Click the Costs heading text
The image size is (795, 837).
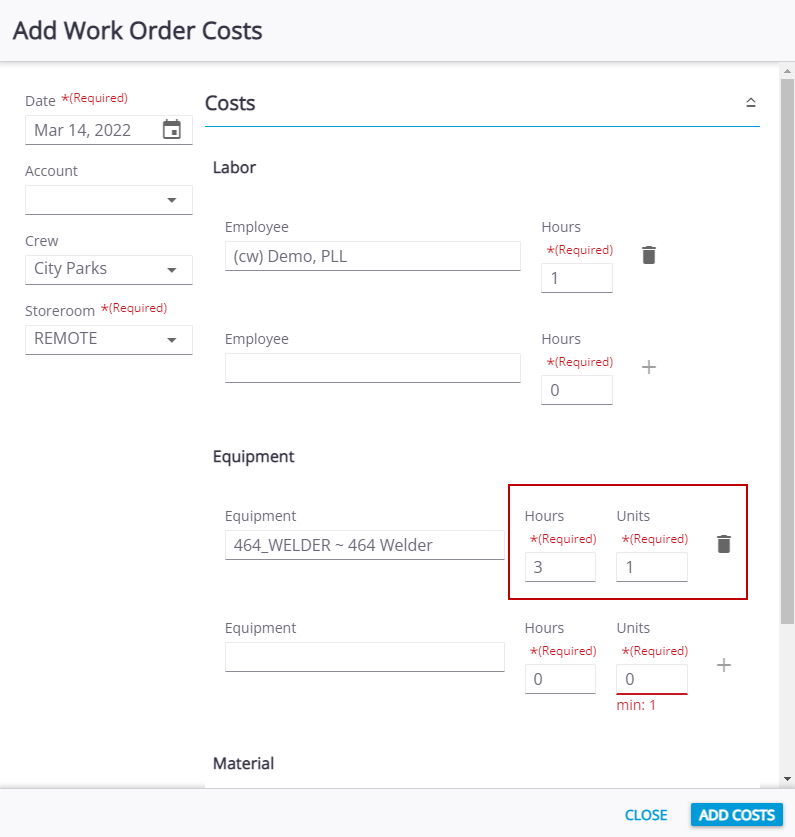230,103
